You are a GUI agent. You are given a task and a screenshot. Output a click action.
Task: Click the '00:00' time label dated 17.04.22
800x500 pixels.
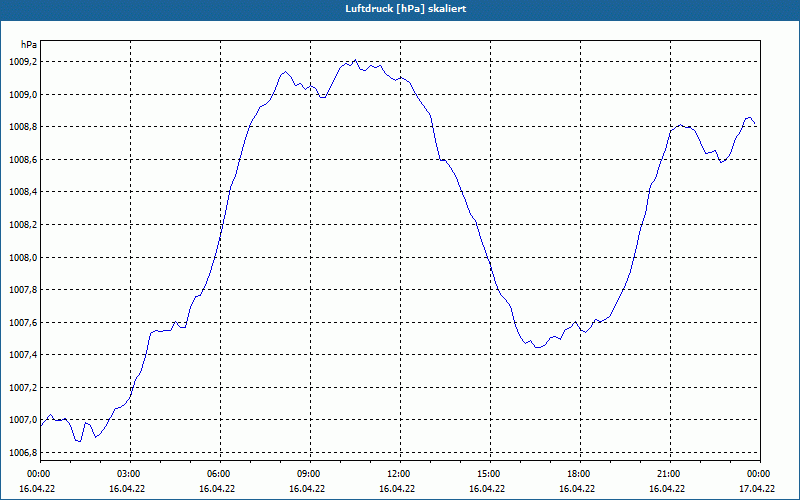pos(759,474)
